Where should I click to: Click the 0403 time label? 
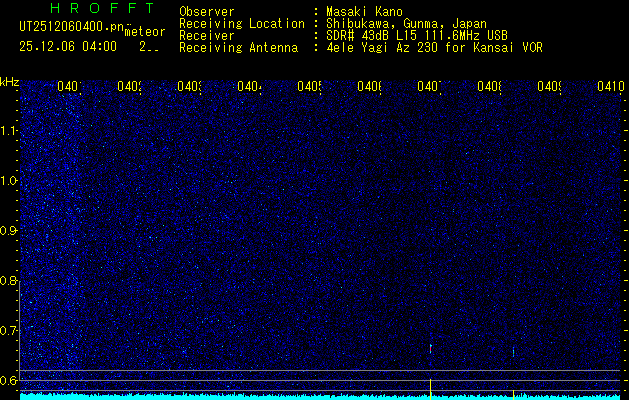click(x=189, y=86)
